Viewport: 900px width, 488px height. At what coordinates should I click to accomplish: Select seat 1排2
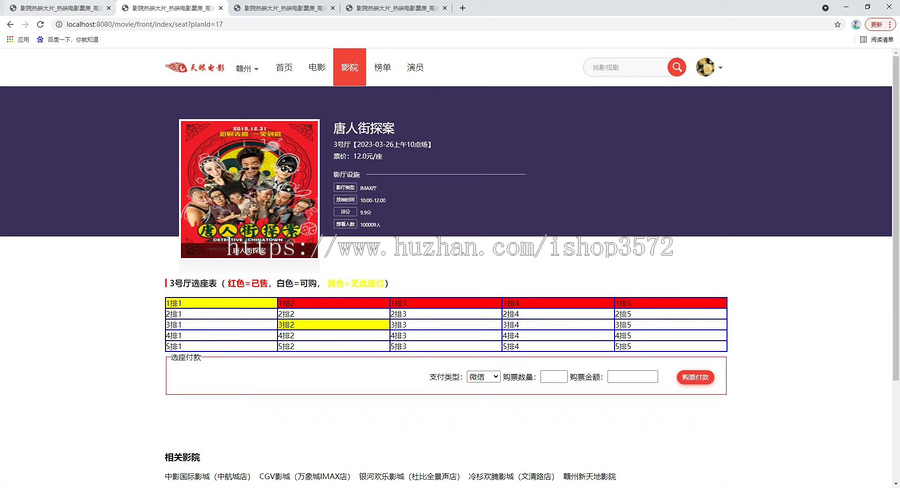point(333,303)
